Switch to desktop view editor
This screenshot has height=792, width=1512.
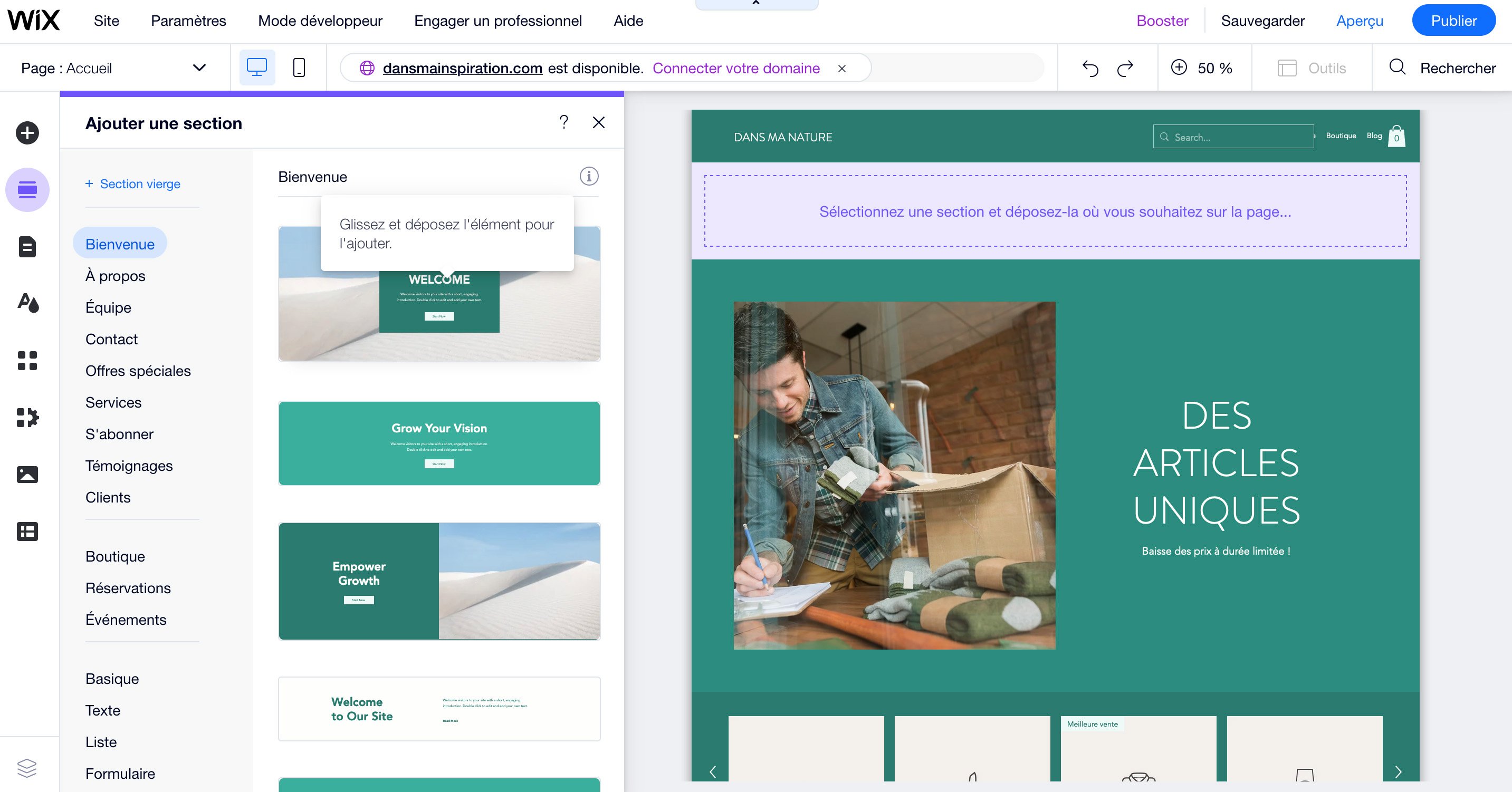257,67
